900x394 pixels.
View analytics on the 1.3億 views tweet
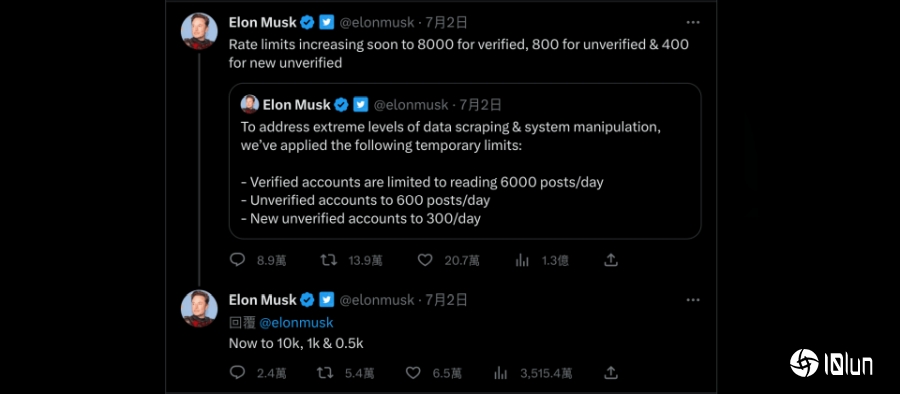pos(522,260)
